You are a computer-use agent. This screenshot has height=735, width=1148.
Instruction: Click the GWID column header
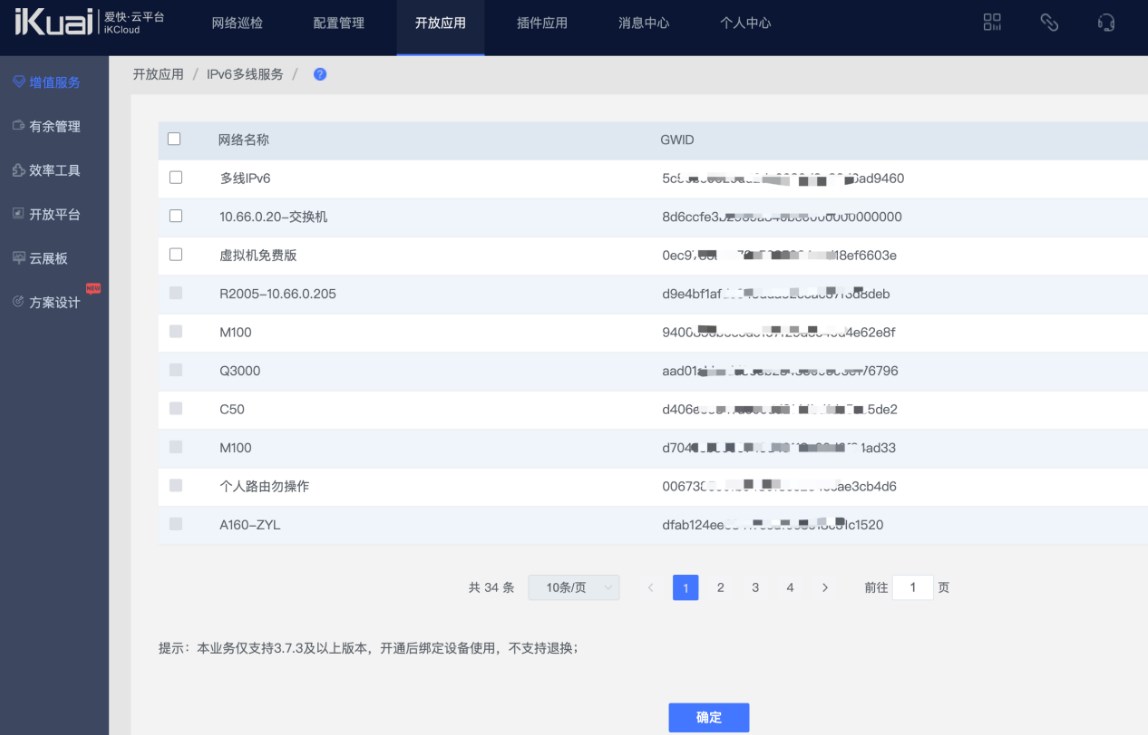tap(677, 140)
